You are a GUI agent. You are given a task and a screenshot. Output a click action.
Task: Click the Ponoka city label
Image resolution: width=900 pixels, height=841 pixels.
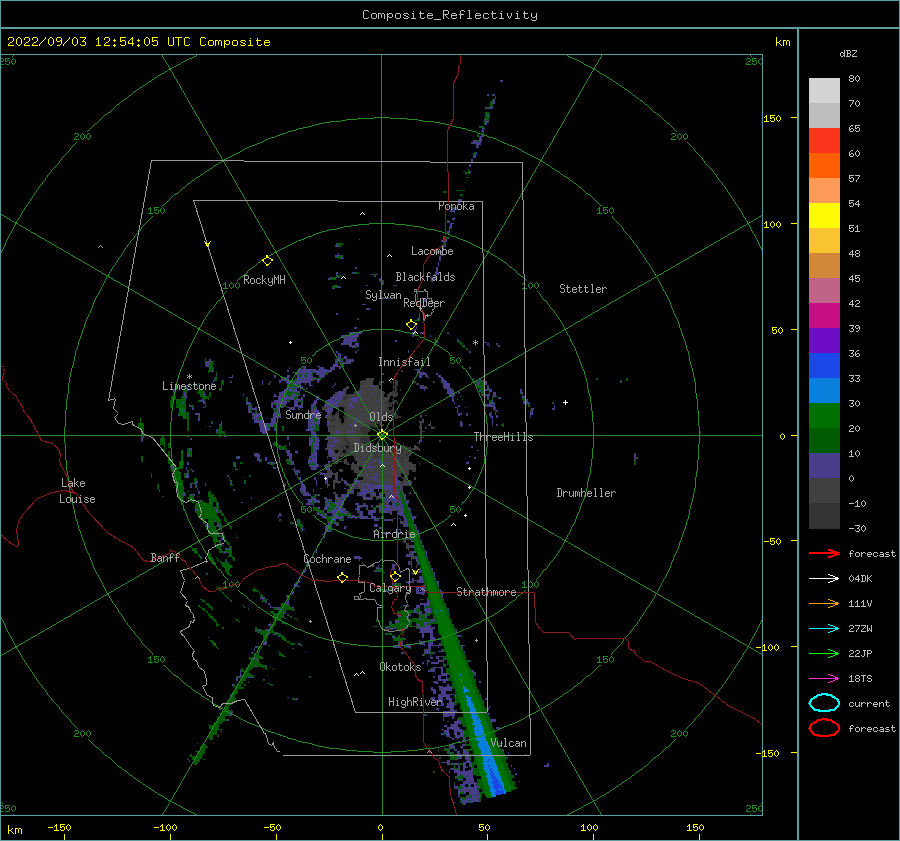coord(456,206)
